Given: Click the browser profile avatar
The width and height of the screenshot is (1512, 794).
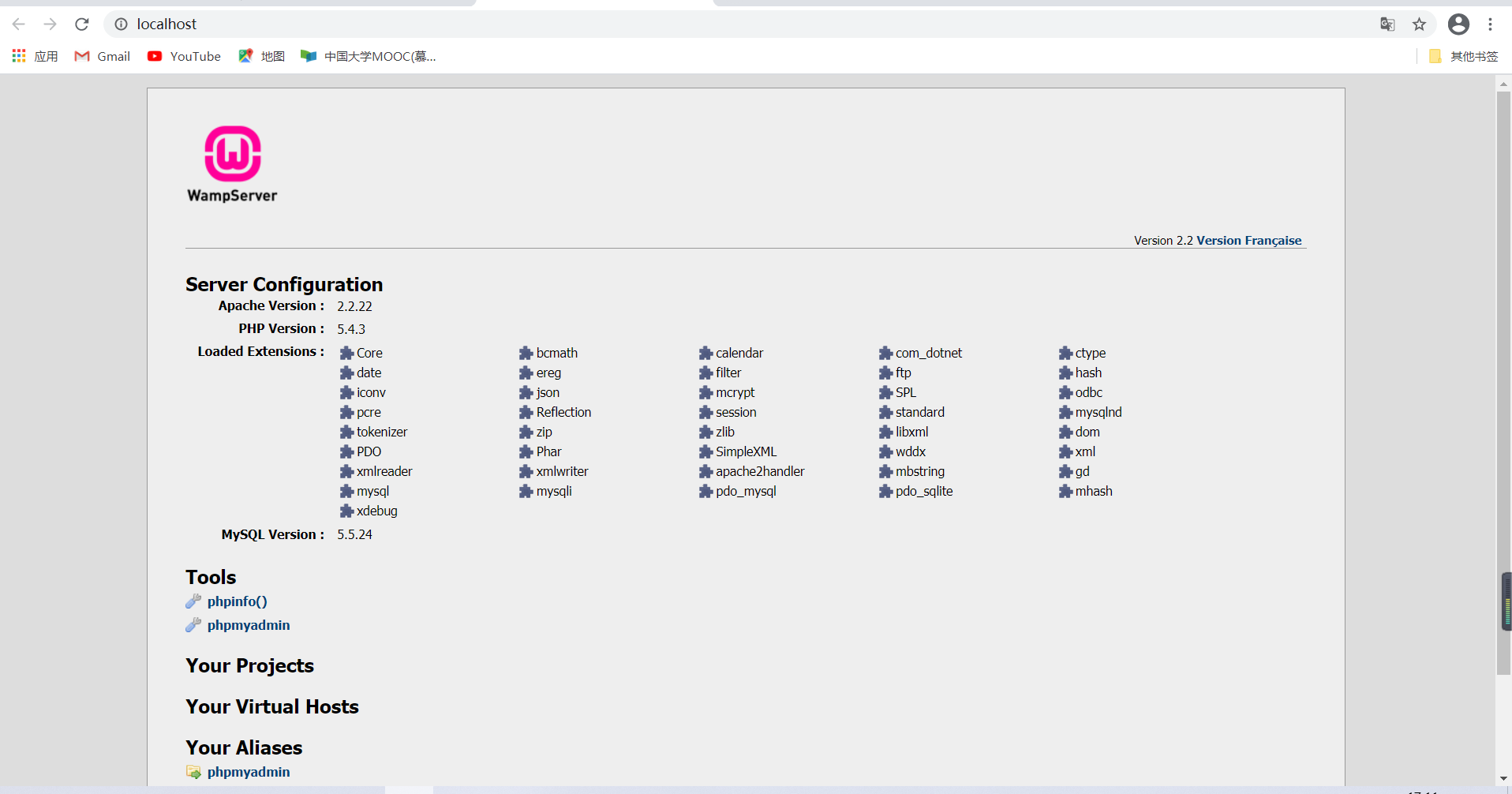Looking at the screenshot, I should (1458, 24).
